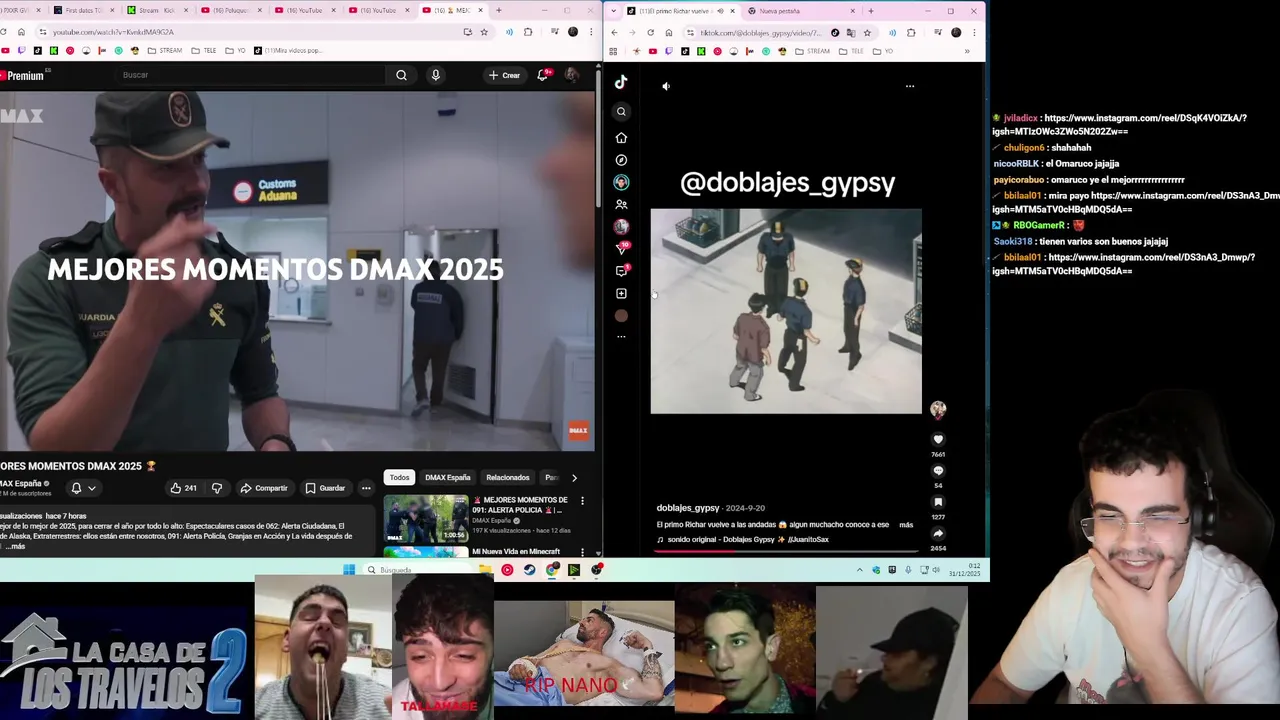Open TikTok video comments bubble
Image resolution: width=1280 pixels, height=720 pixels.
938,470
